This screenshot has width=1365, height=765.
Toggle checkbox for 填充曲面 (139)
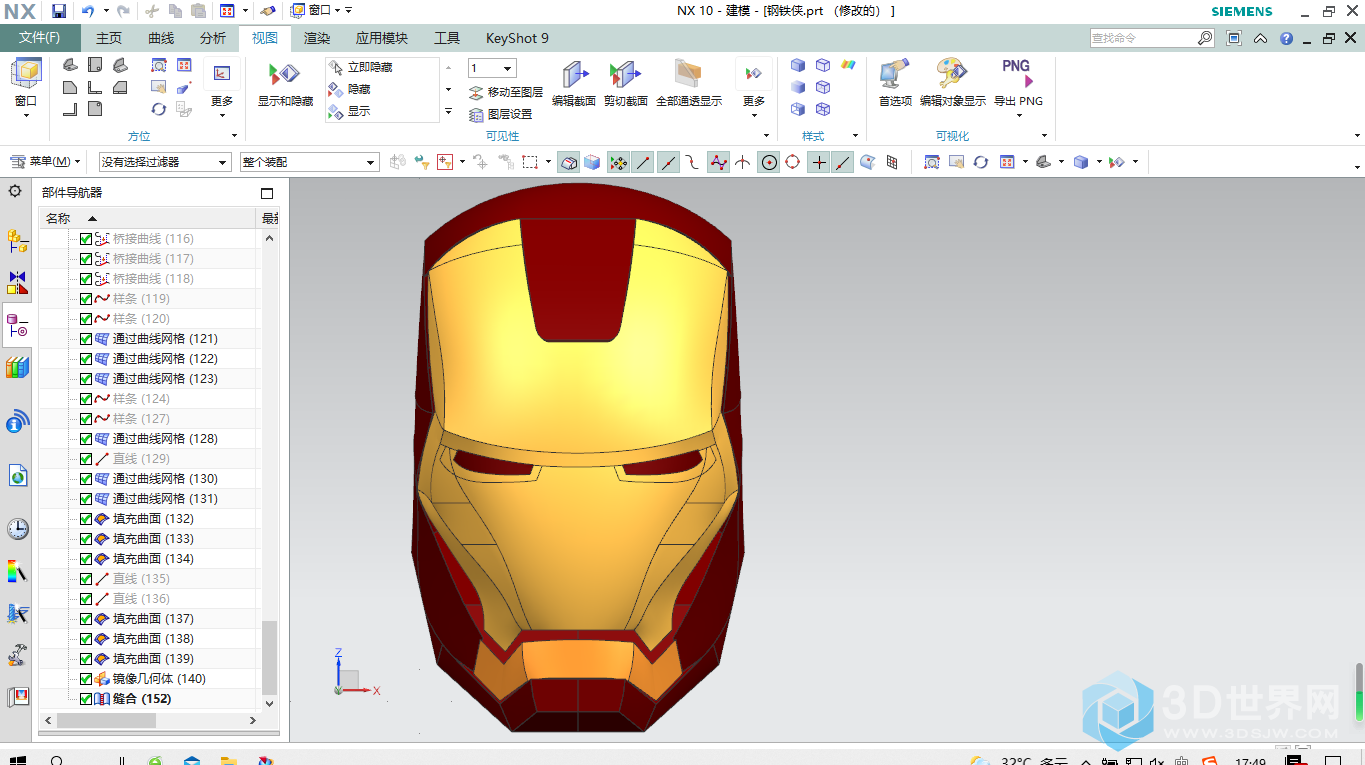pos(85,659)
